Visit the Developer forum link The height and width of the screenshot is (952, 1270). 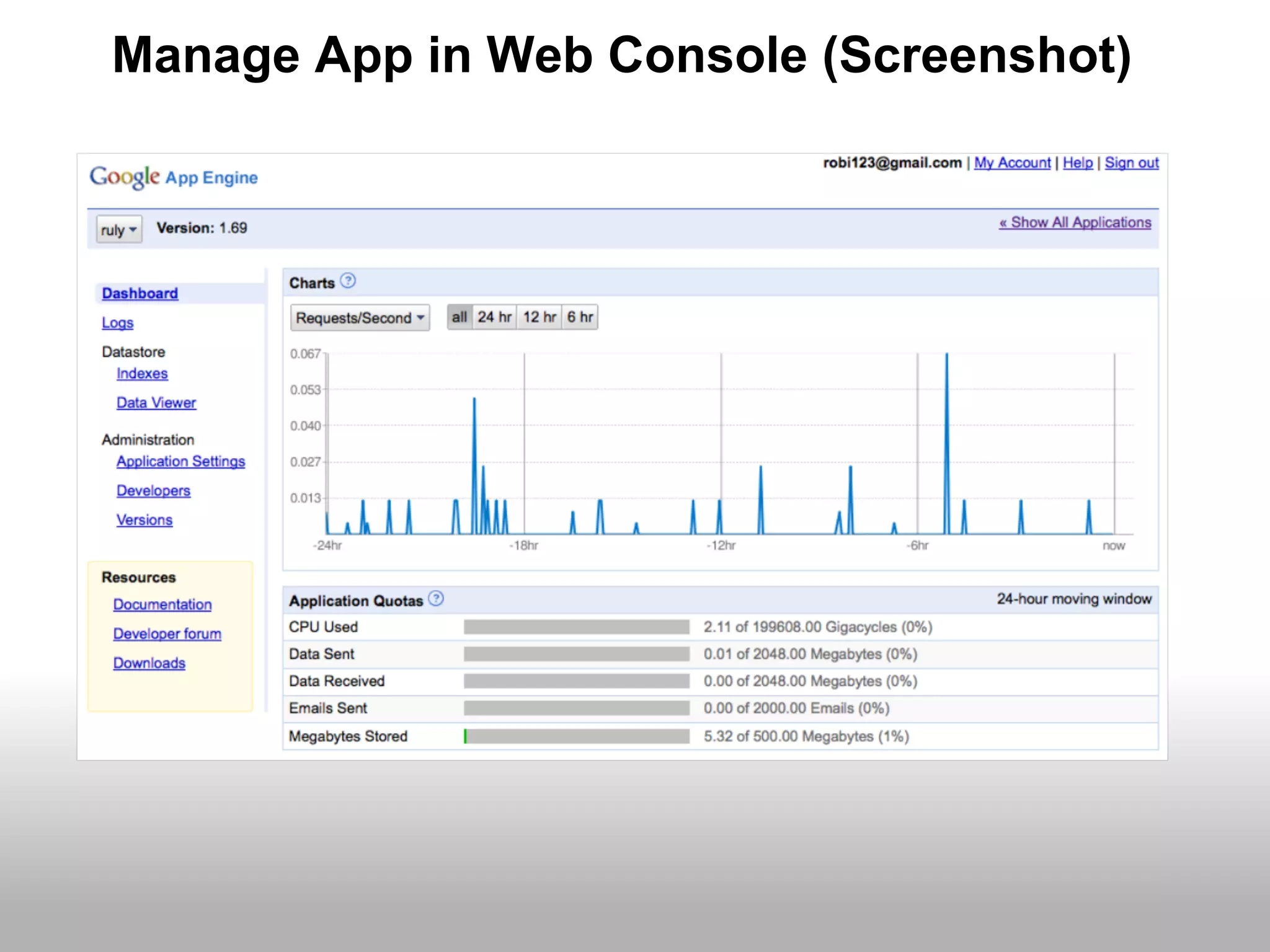[167, 634]
